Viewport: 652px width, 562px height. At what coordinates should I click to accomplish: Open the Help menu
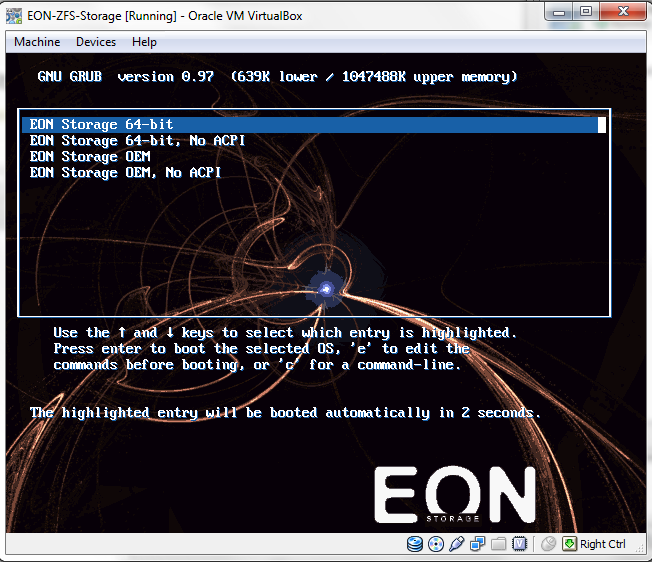(x=144, y=42)
